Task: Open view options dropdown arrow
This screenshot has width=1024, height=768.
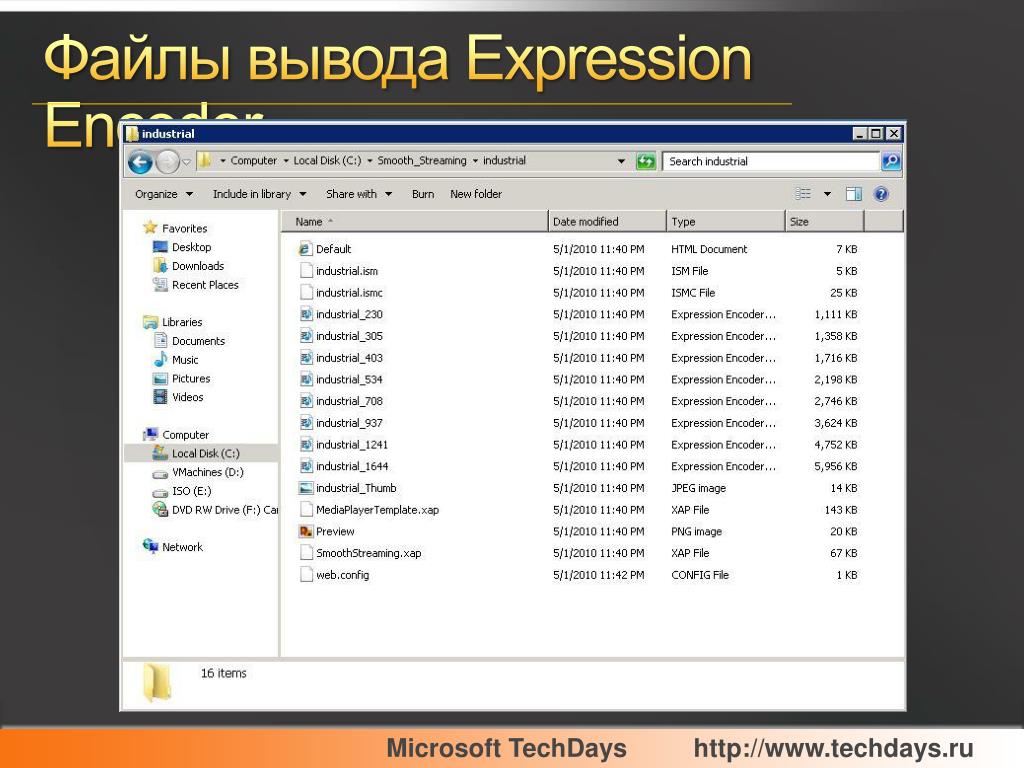Action: click(827, 194)
